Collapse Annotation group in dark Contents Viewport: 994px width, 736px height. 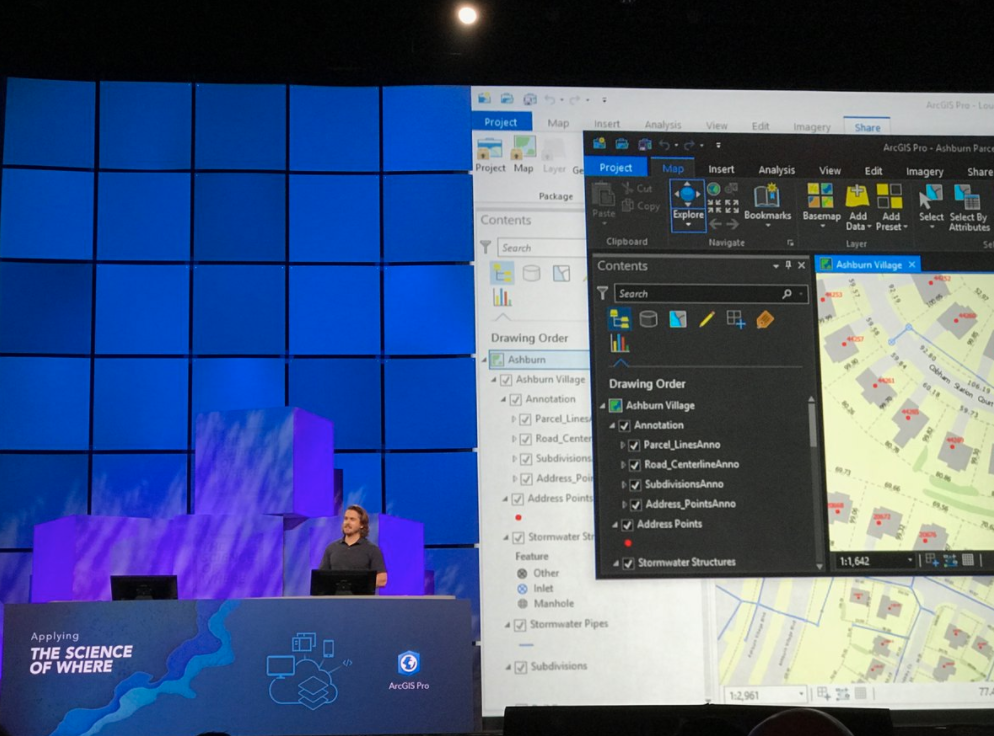(x=612, y=425)
